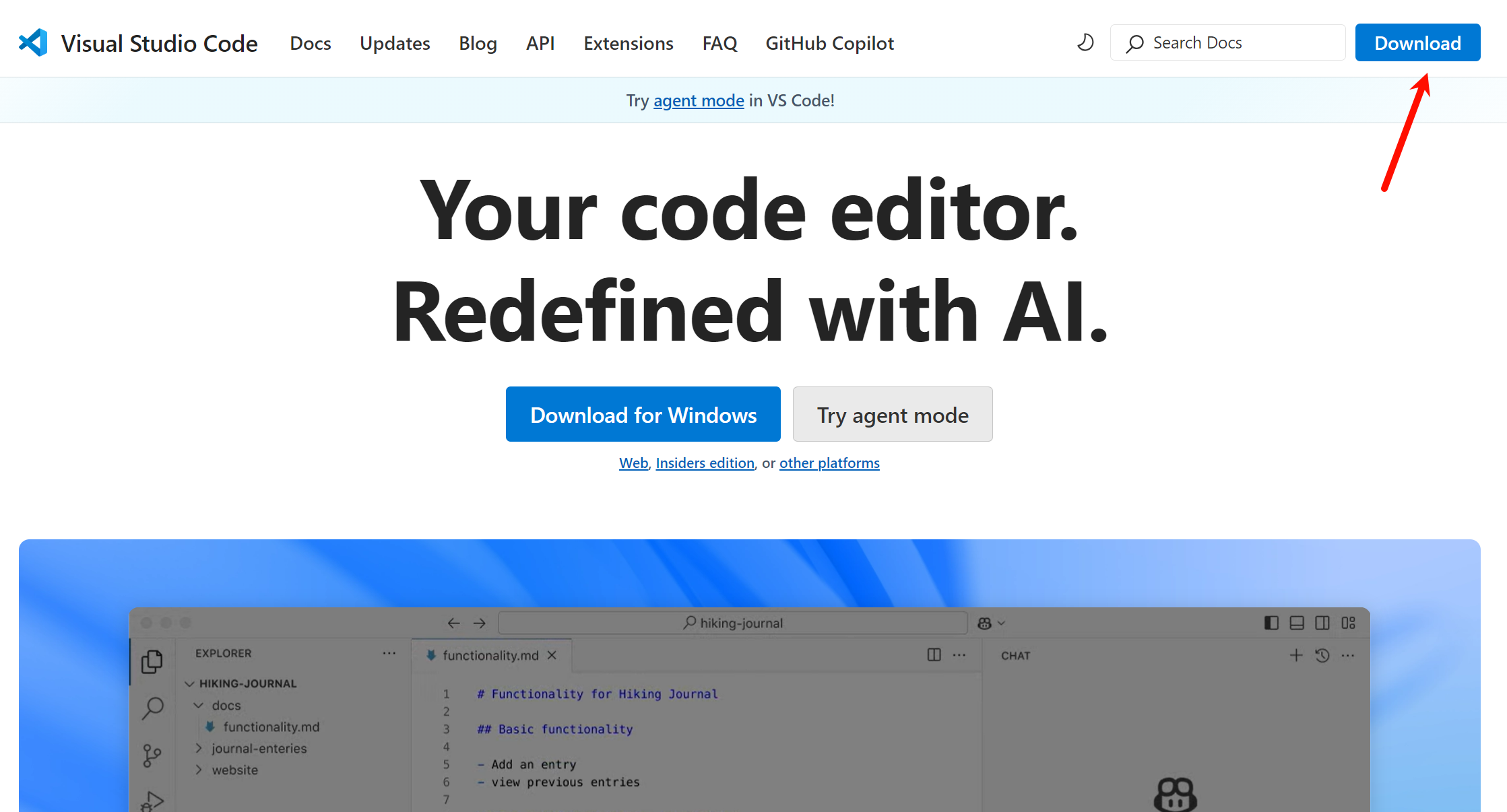Open the Source Control branch icon
This screenshot has height=812, width=1507.
coord(152,755)
